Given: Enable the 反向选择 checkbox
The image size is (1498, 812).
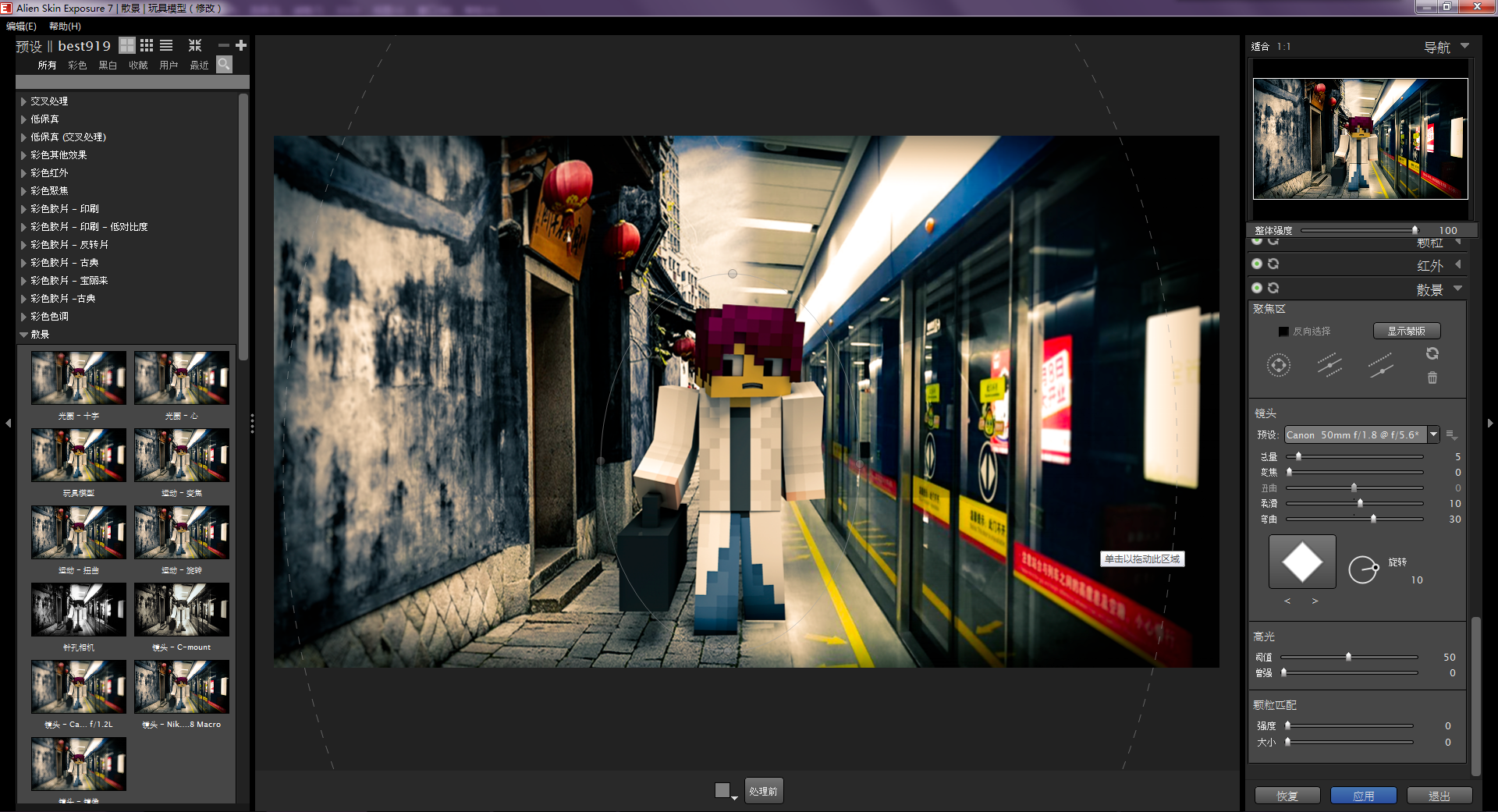Looking at the screenshot, I should tap(1283, 332).
